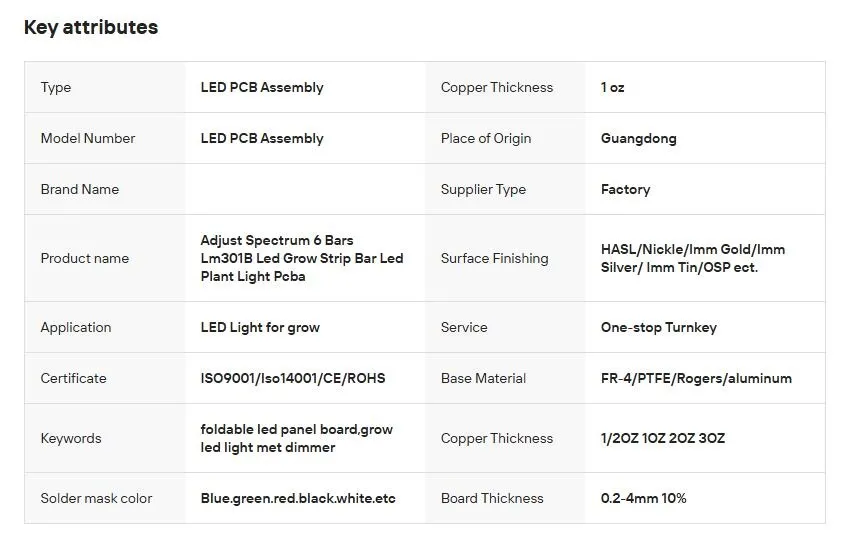Viewport: 849px width, 540px height.
Task: Select the Place of Origin label
Action: [486, 139]
